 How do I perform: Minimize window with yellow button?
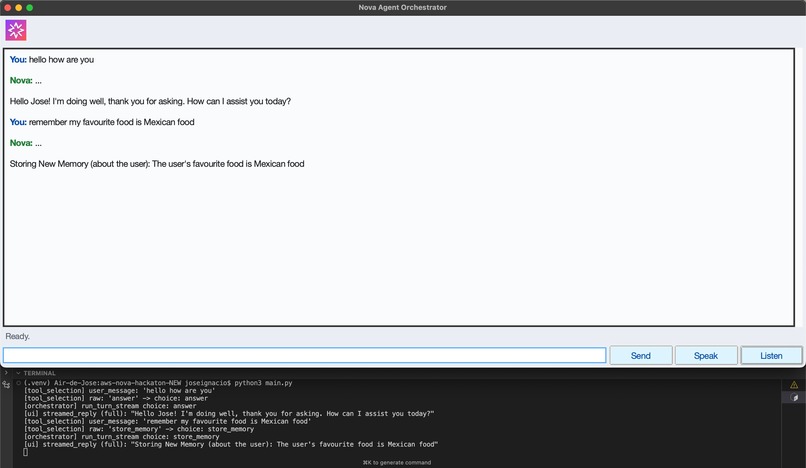tap(19, 8)
